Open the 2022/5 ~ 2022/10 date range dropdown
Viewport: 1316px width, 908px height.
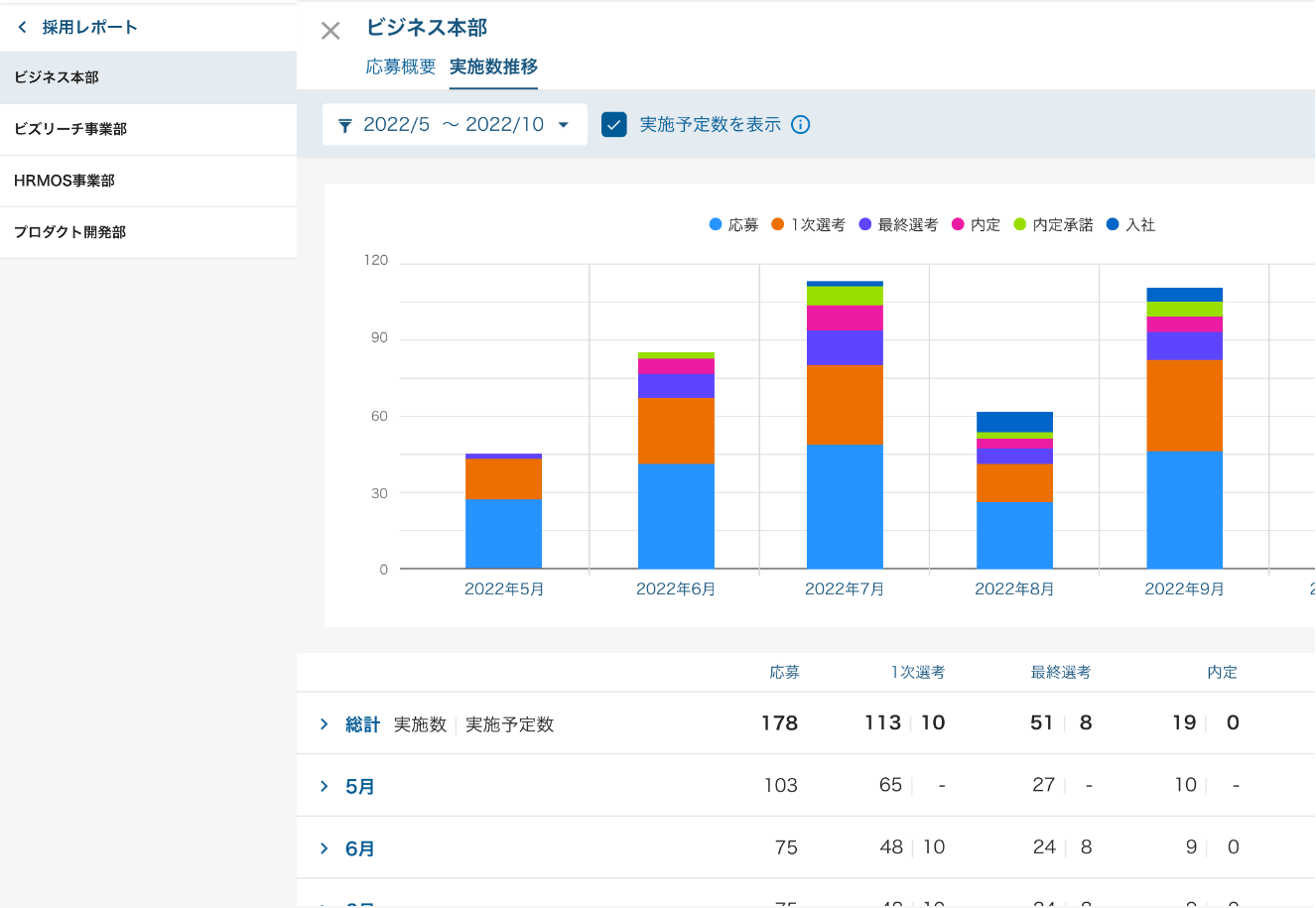(455, 125)
